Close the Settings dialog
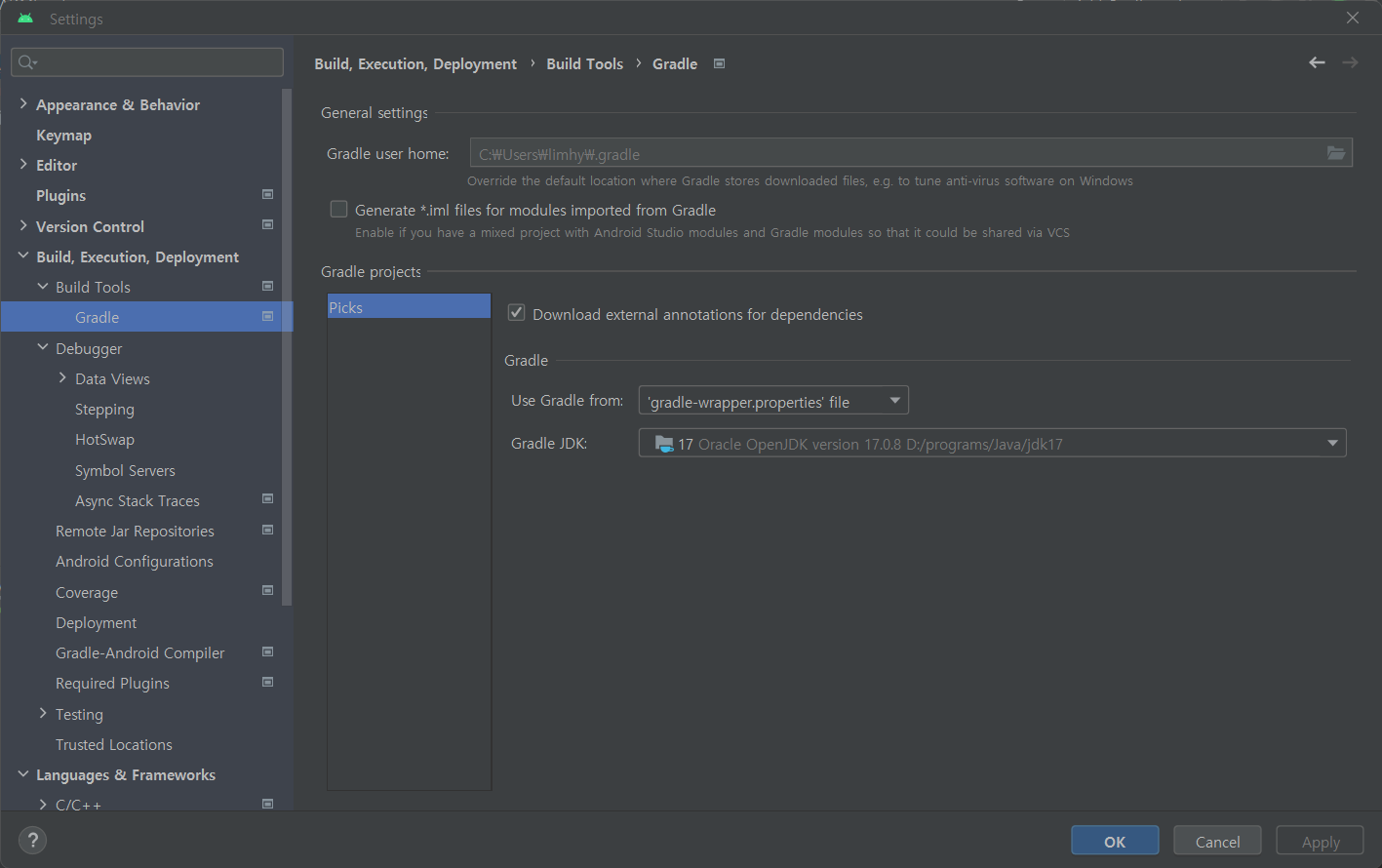1382x868 pixels. 1353,18
